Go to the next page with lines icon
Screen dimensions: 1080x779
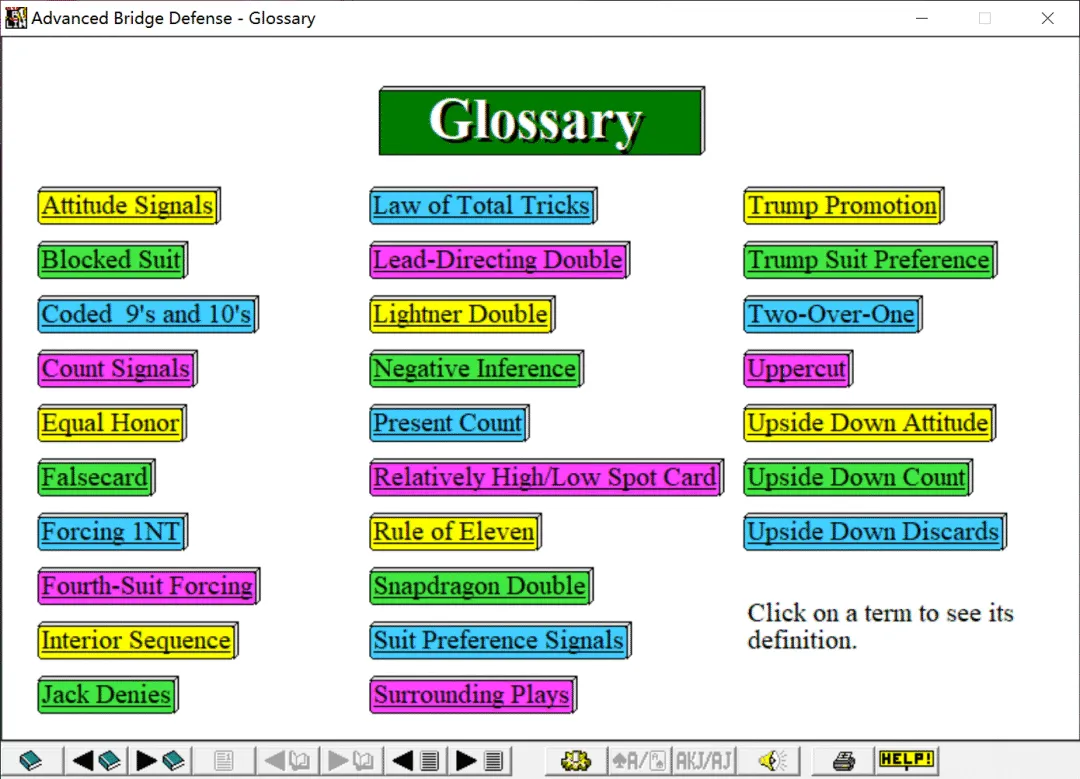[479, 760]
